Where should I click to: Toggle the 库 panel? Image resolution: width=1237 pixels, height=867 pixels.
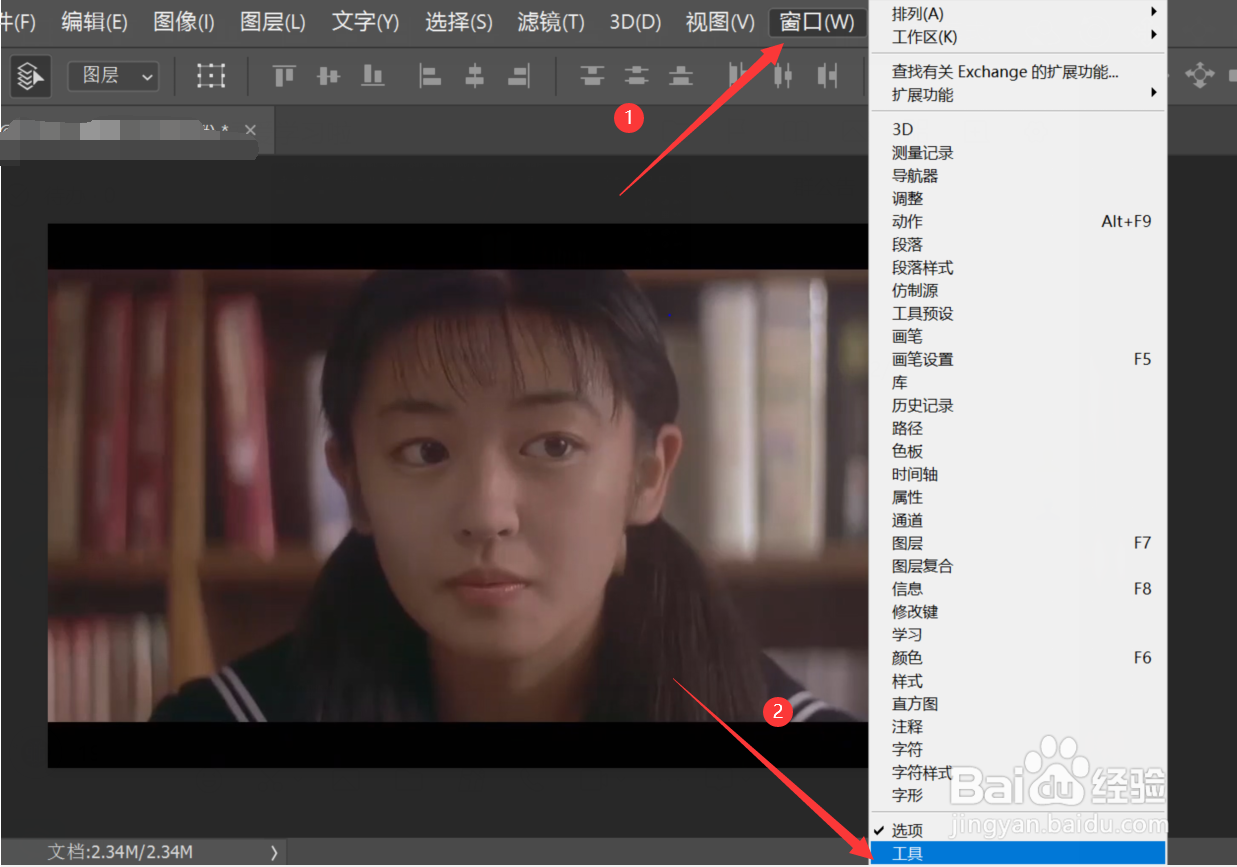1017,383
